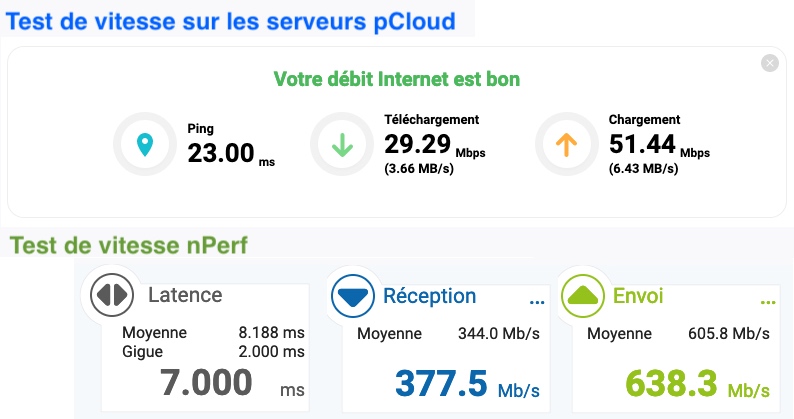Click the blue Réception down-triangle icon

point(352,295)
